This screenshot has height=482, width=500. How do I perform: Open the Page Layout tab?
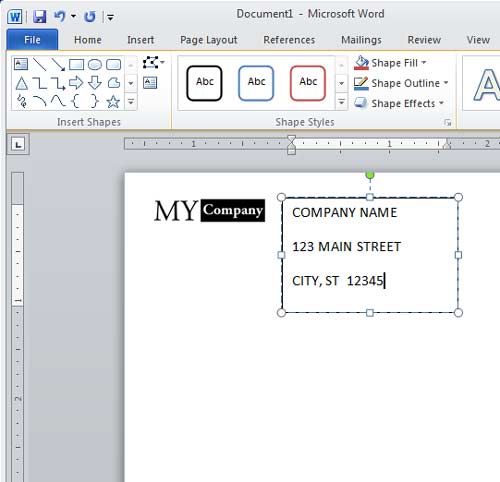tap(209, 40)
